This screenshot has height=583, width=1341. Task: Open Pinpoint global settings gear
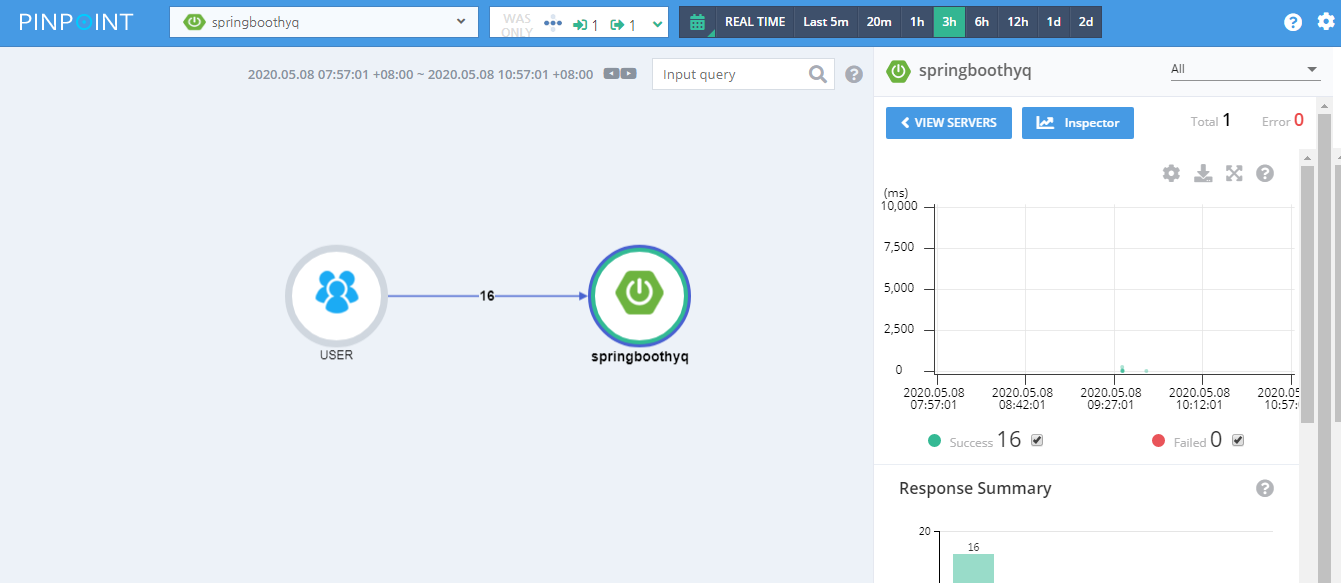1326,21
